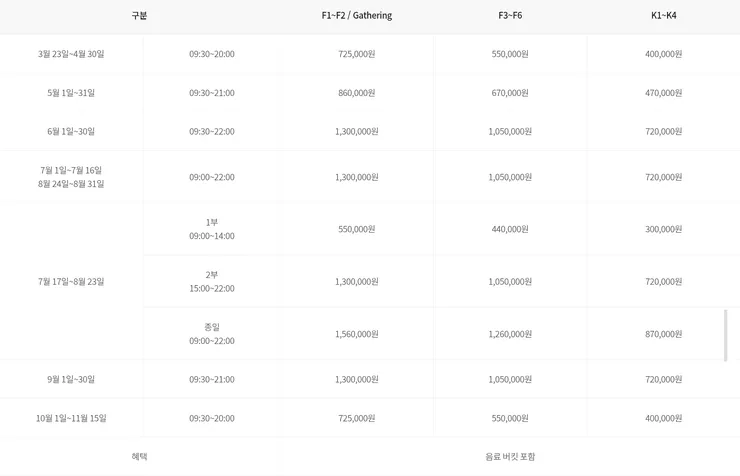Screen dimensions: 740x476
Task: Click the 종일 09:00~22:00 session cell
Action: [x=212, y=334]
